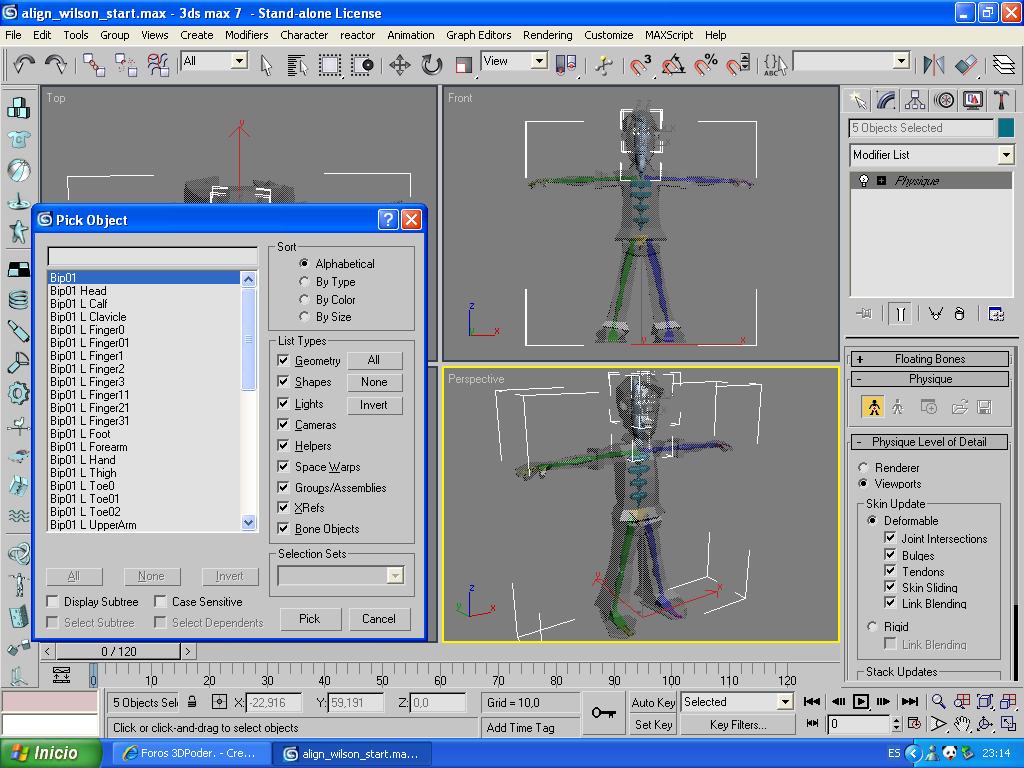Open the selection filter All dropdown
This screenshot has height=768, width=1024.
point(240,61)
